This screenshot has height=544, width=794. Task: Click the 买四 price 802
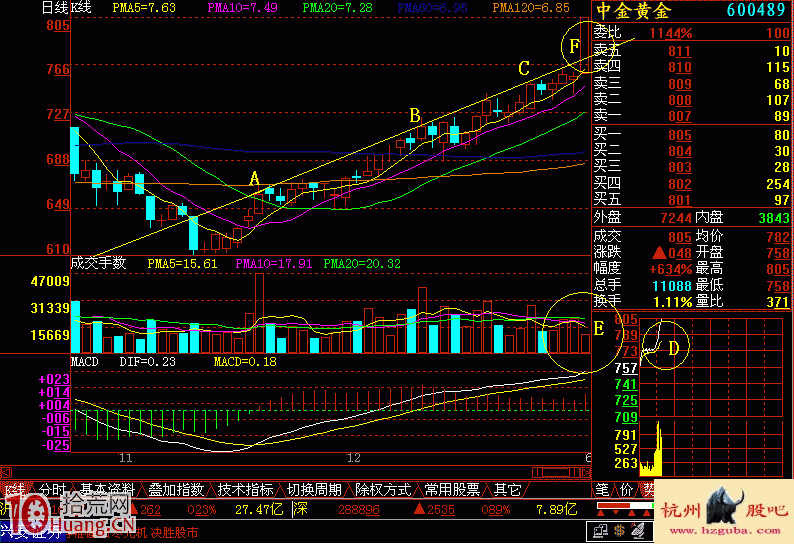680,184
